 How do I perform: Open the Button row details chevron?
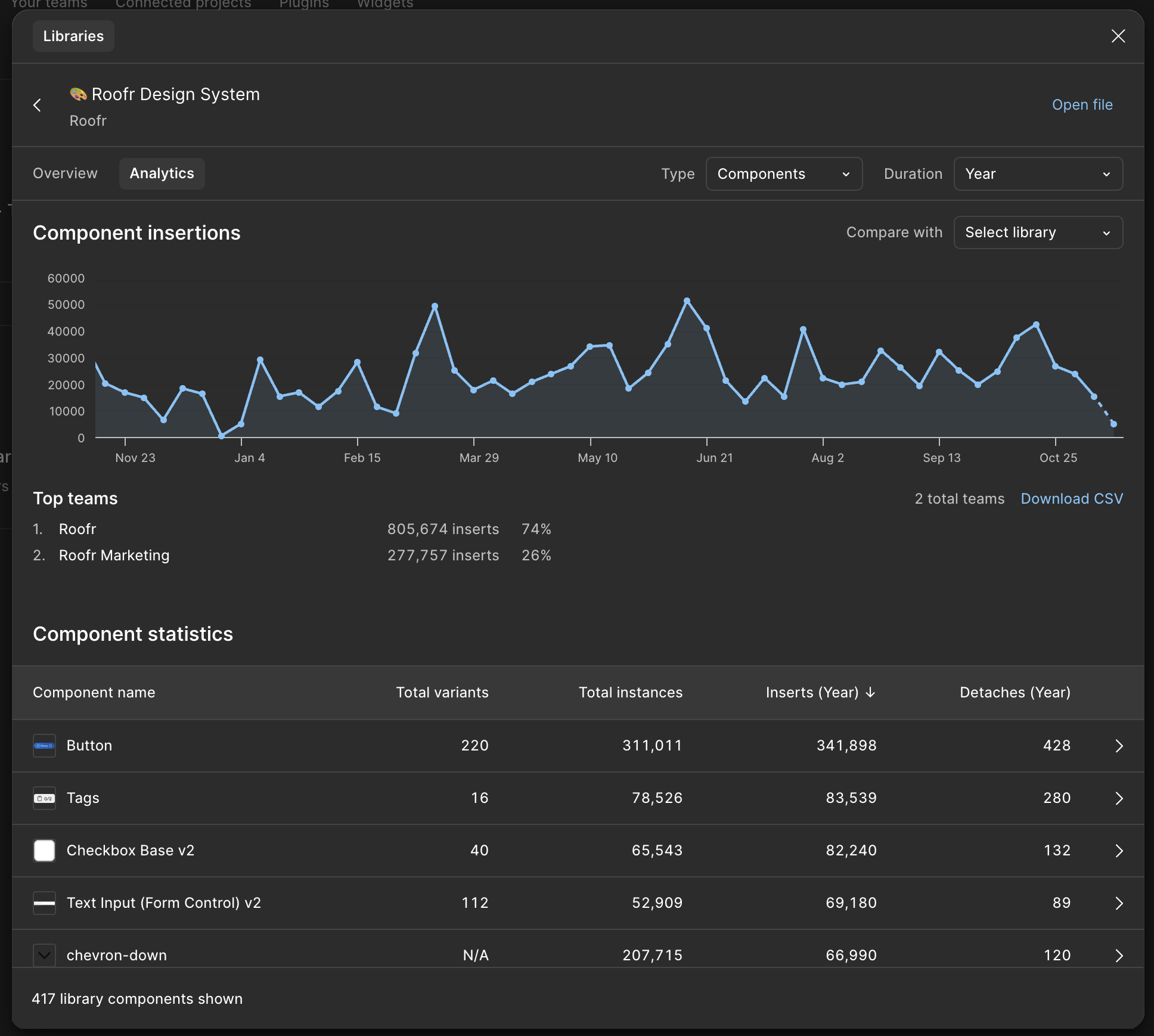[x=1119, y=746]
